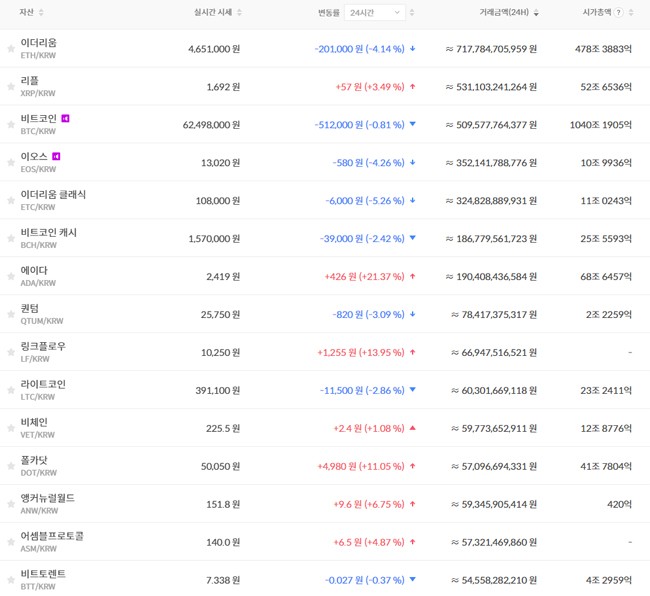Screen dimensions: 650x596
Task: Click the up arrow on 리플 change
Action: (412, 87)
